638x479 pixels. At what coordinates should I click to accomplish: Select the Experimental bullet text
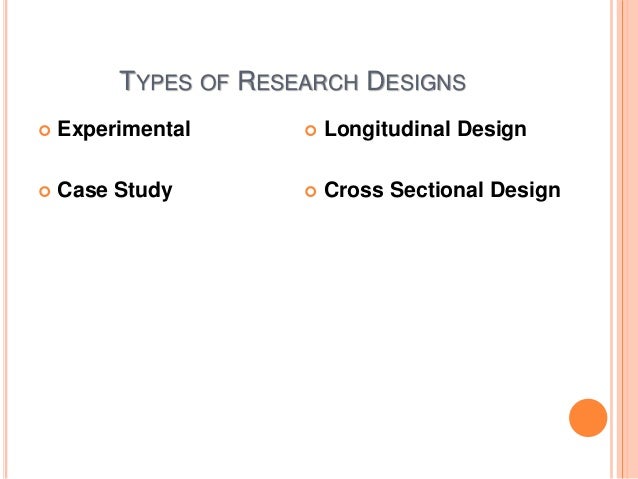[123, 129]
